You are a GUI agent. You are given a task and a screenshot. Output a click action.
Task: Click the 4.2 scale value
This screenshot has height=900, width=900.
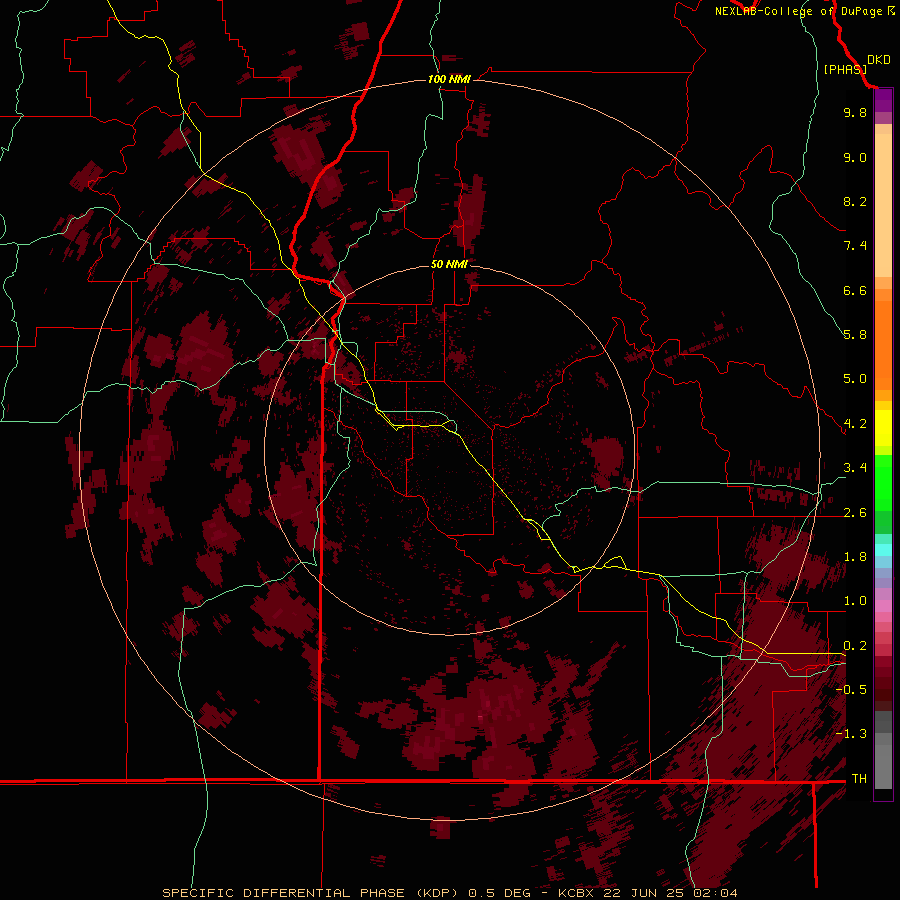tap(855, 424)
